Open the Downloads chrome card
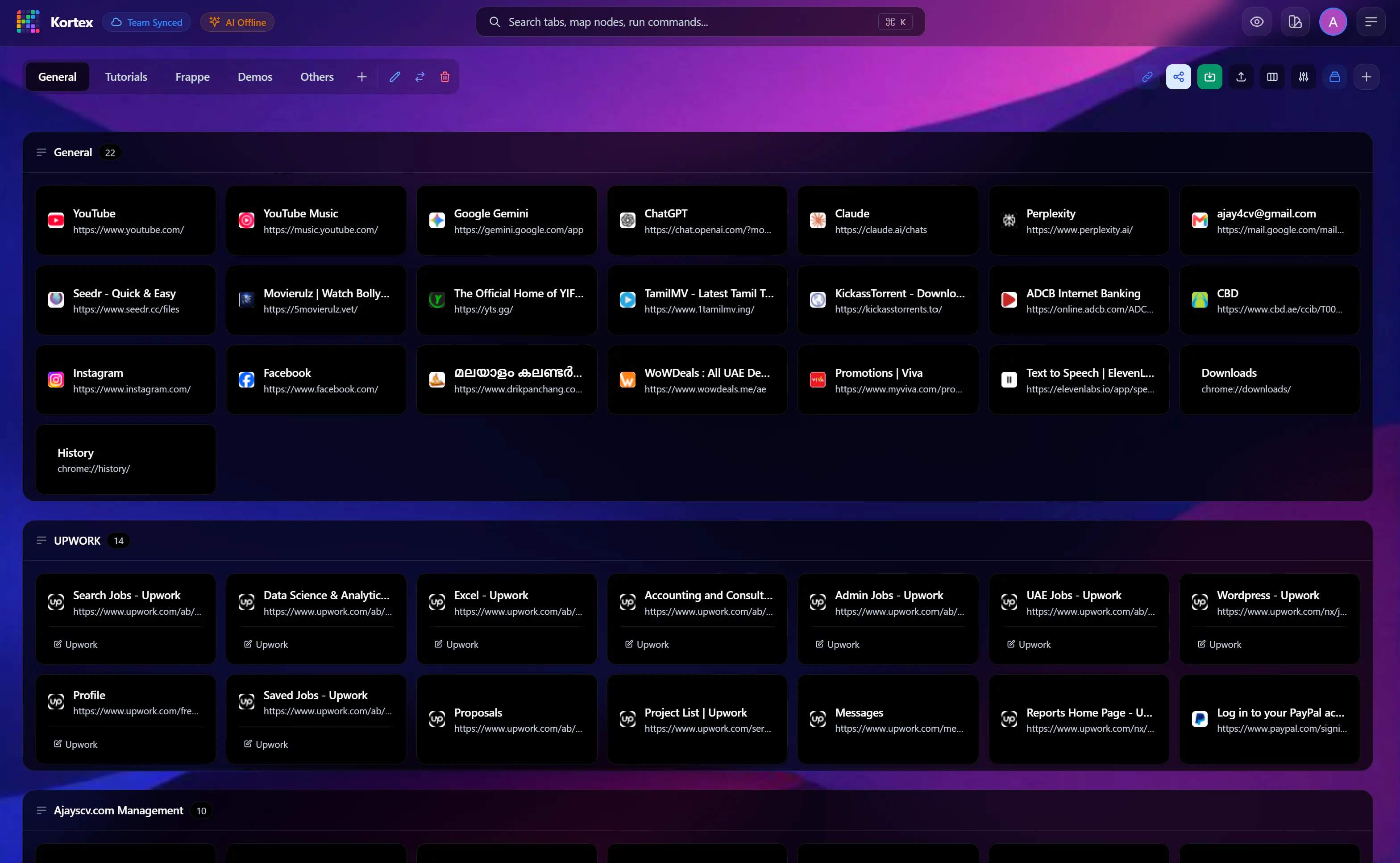1400x863 pixels. pos(1269,380)
